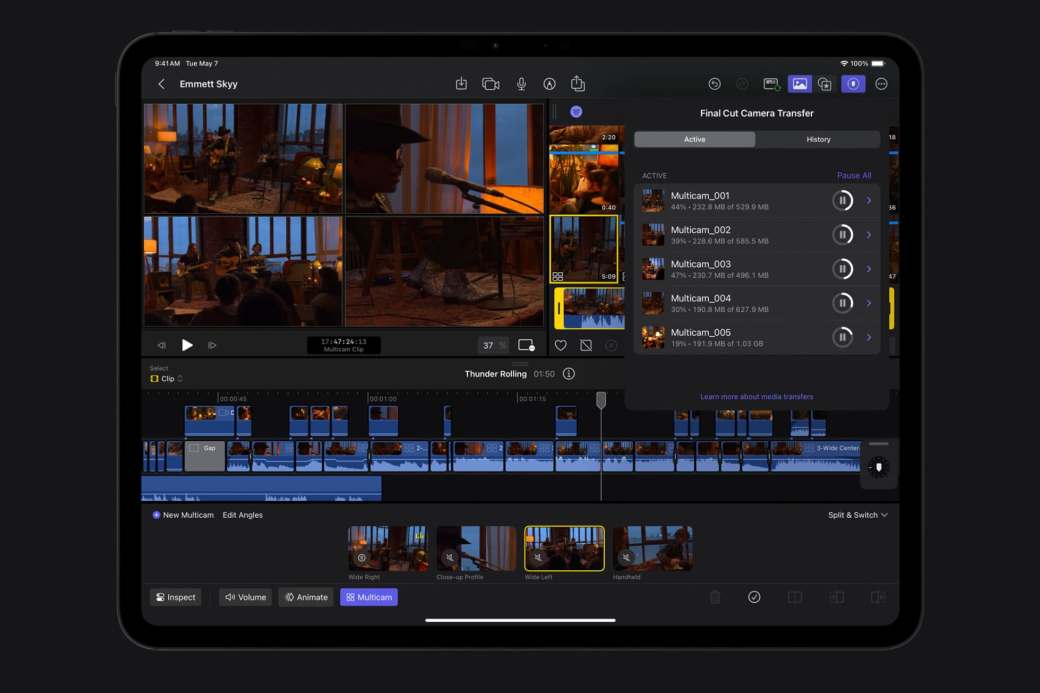The height and width of the screenshot is (693, 1040).
Task: Pause the Multicam_004 transfer
Action: 842,303
